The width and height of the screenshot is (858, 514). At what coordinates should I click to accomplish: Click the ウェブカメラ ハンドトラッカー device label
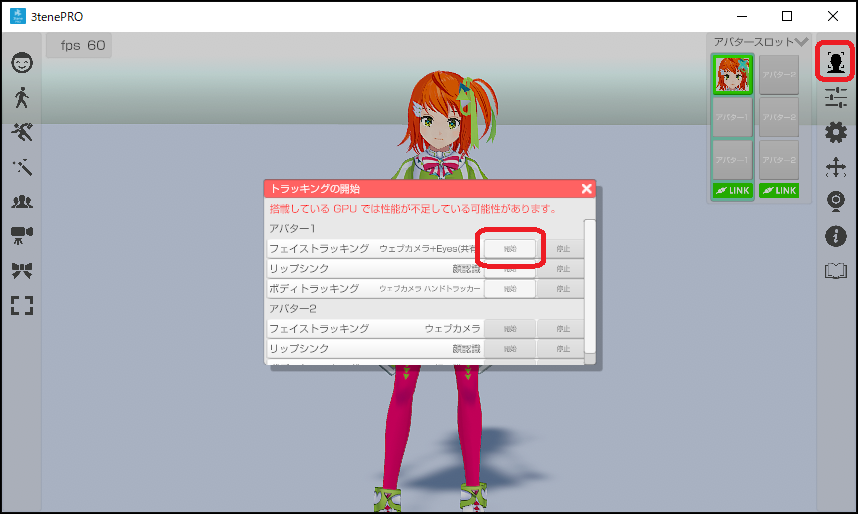click(430, 288)
